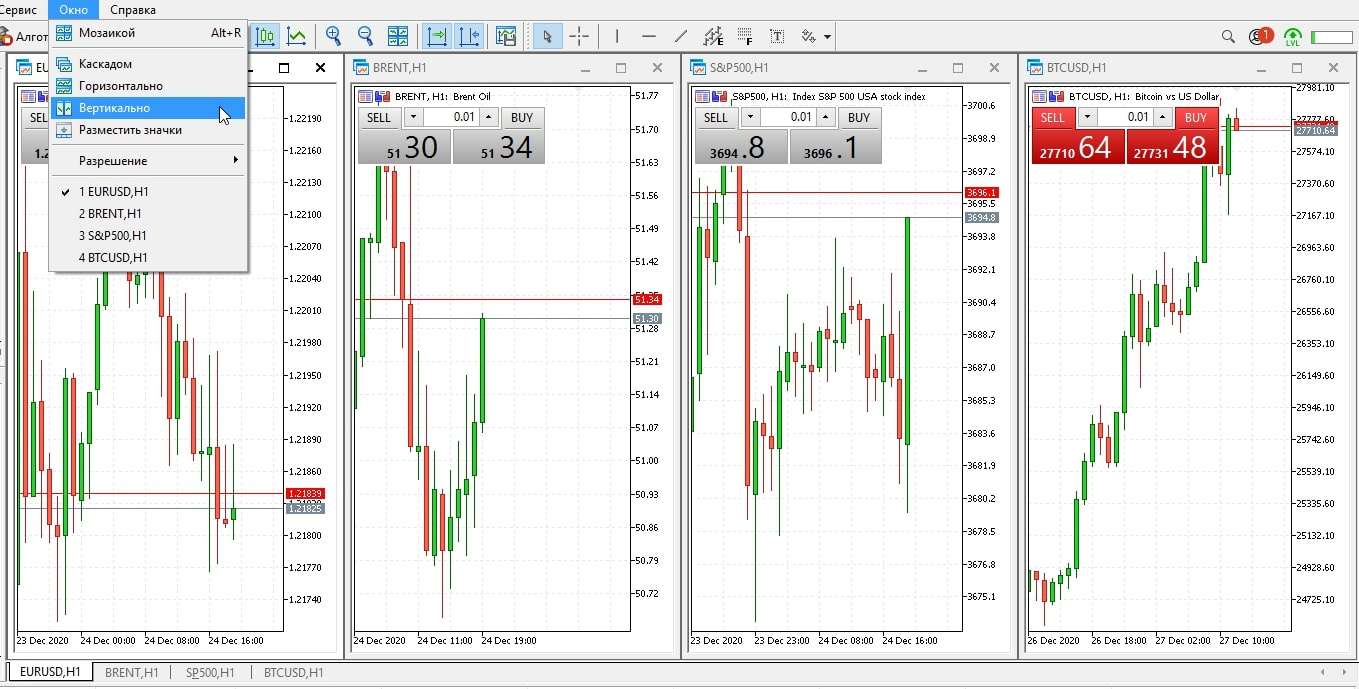Select Разместить значки menu entry

pos(148,130)
